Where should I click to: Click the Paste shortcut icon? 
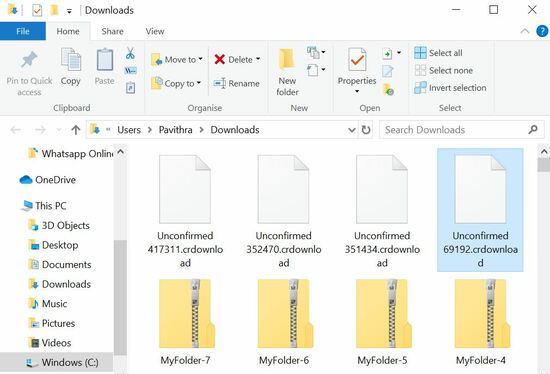click(130, 87)
